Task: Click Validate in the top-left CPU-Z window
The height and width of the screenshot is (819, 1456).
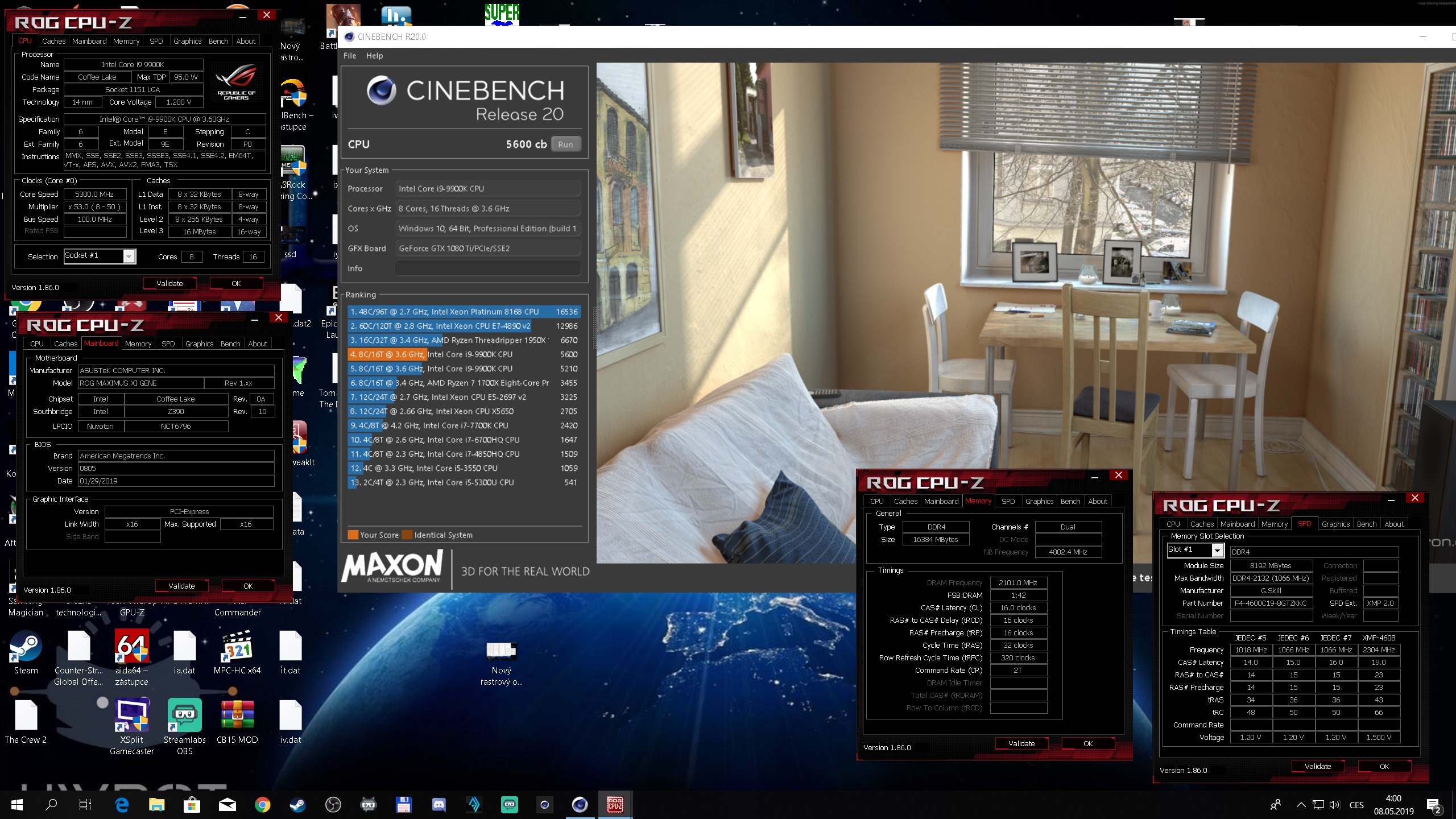Action: tap(169, 283)
